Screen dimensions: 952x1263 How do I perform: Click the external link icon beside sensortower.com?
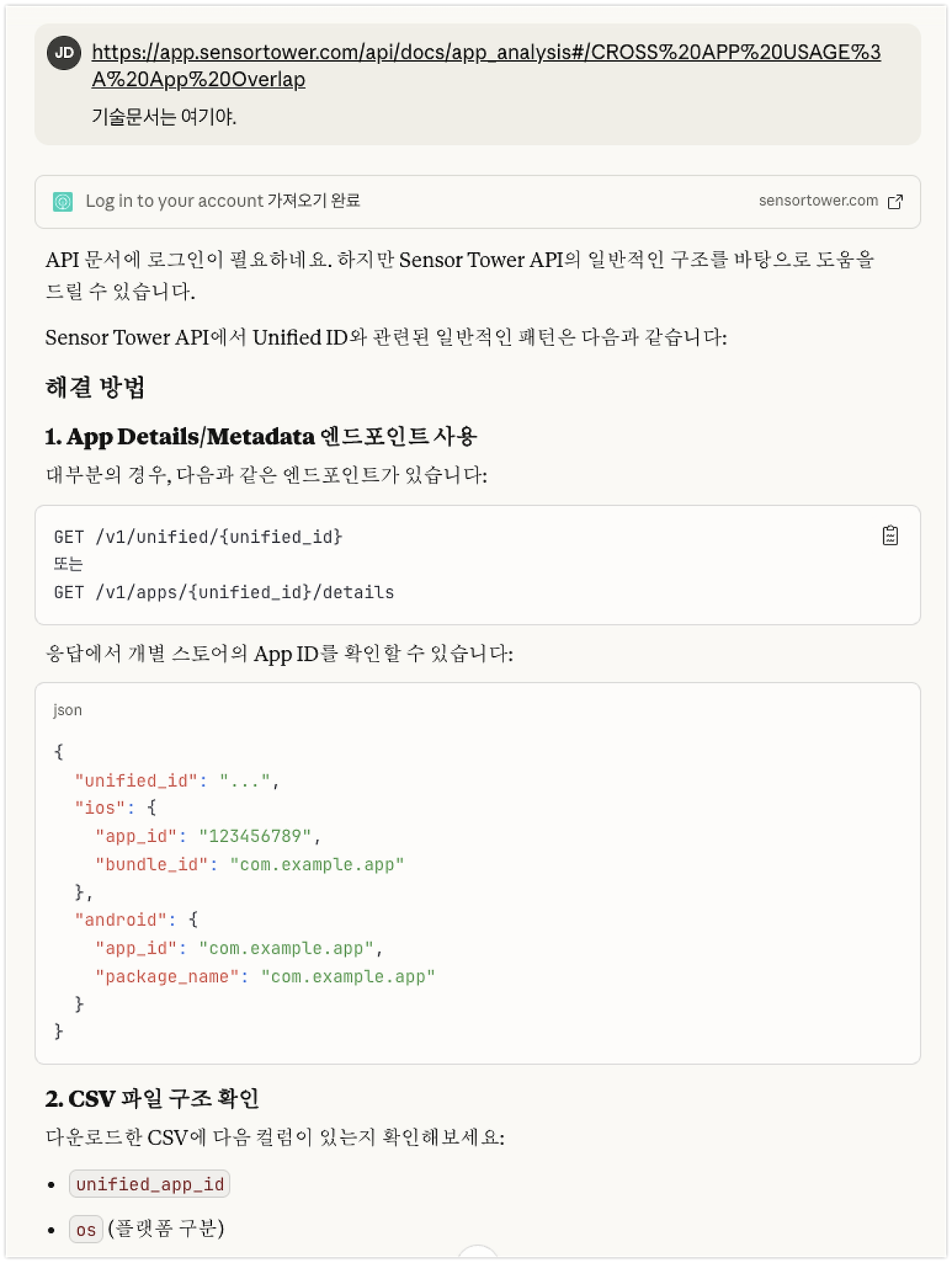click(x=895, y=202)
